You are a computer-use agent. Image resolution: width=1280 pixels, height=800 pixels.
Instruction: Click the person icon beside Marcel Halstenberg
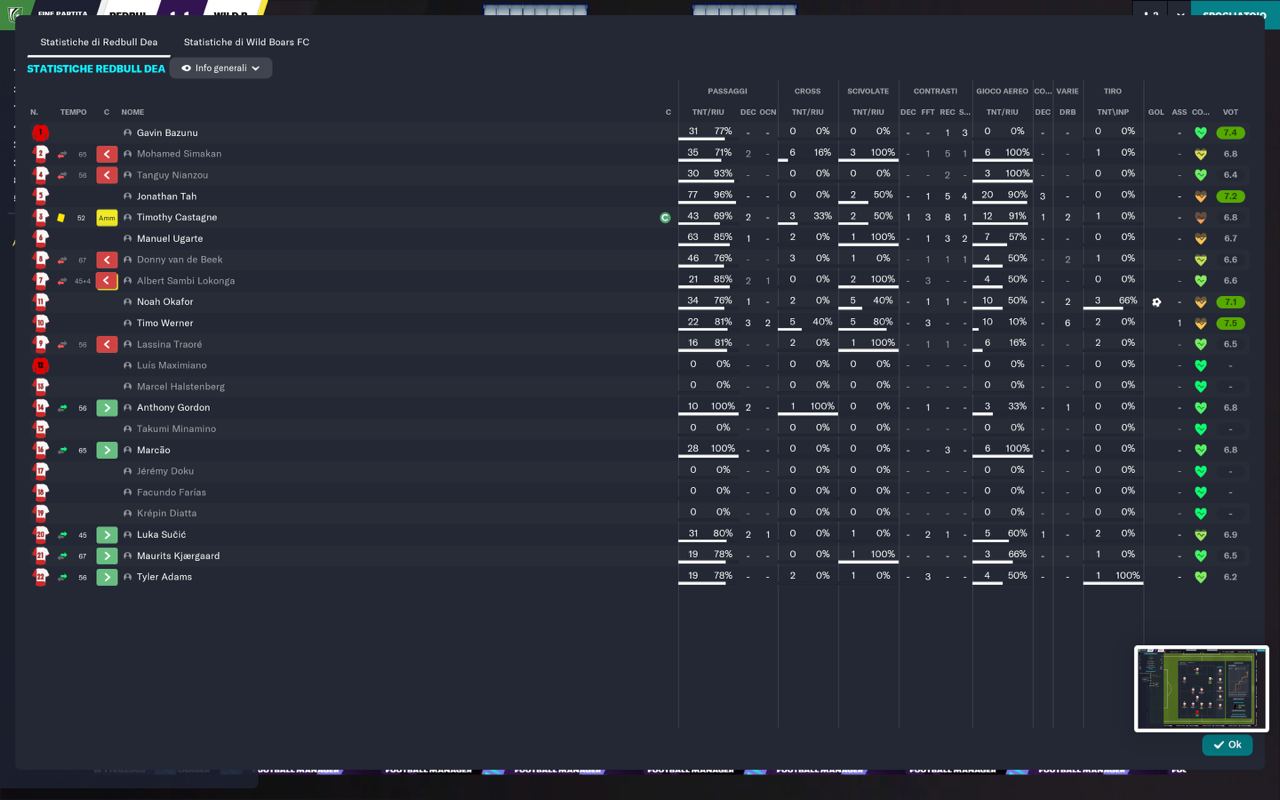point(127,387)
